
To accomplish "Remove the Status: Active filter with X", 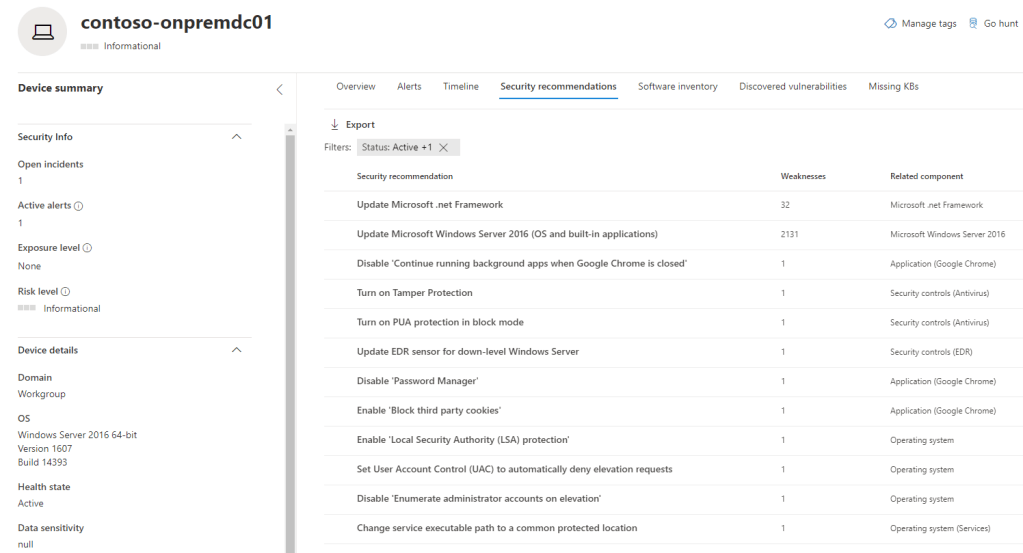I will (x=443, y=148).
